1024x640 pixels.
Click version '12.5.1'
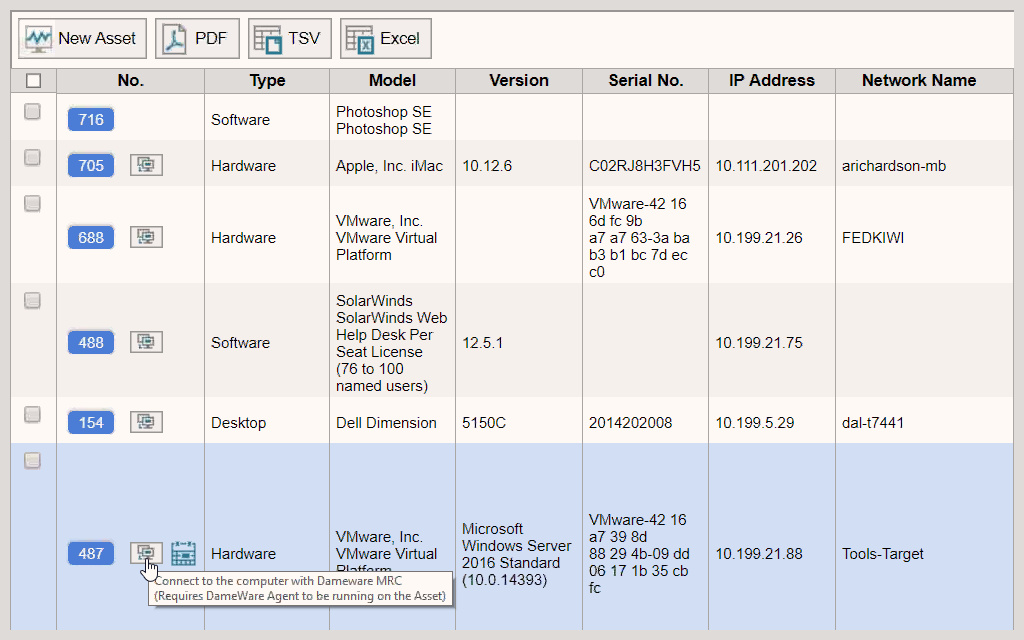482,343
